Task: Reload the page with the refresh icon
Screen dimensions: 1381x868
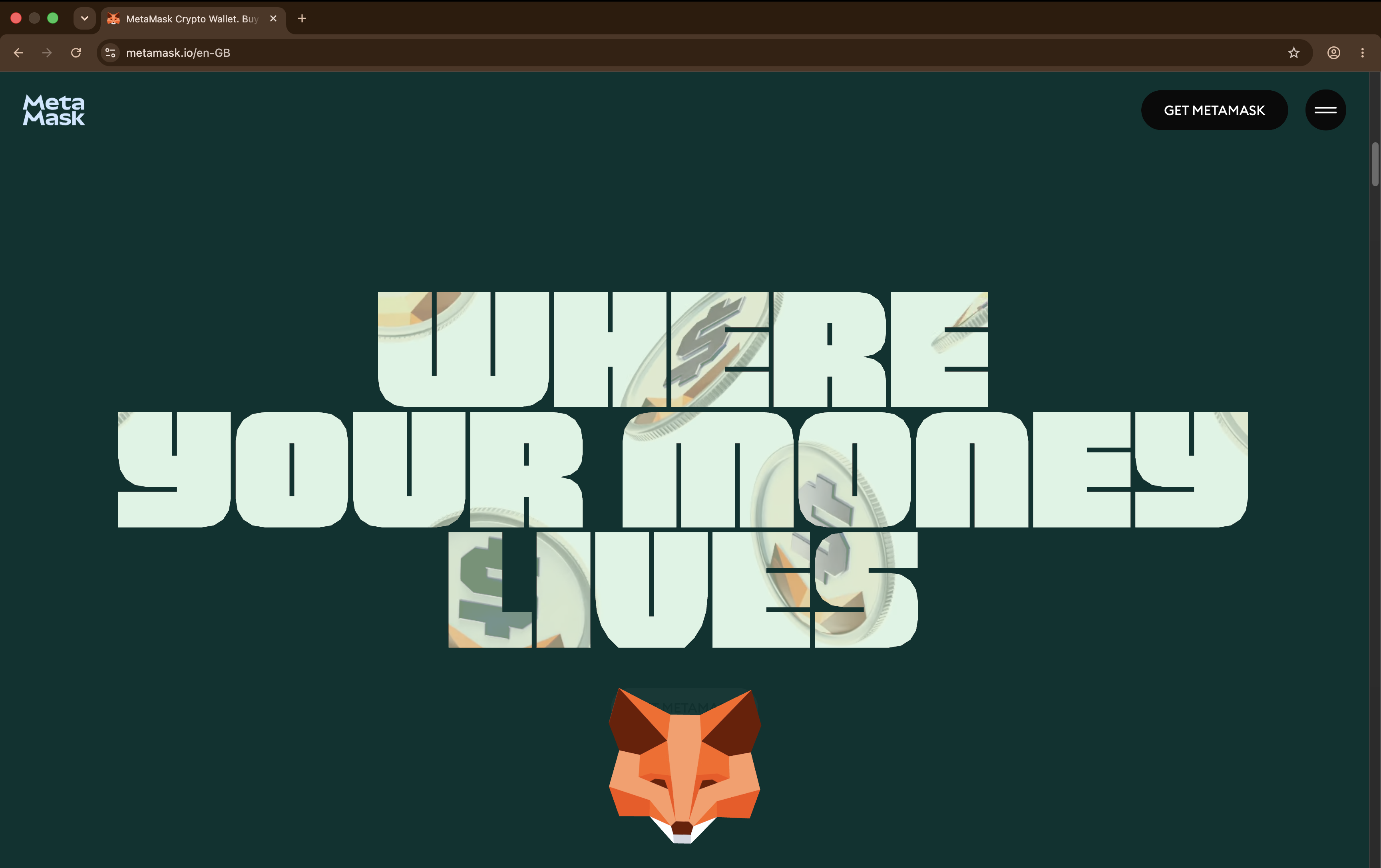Action: 76,53
